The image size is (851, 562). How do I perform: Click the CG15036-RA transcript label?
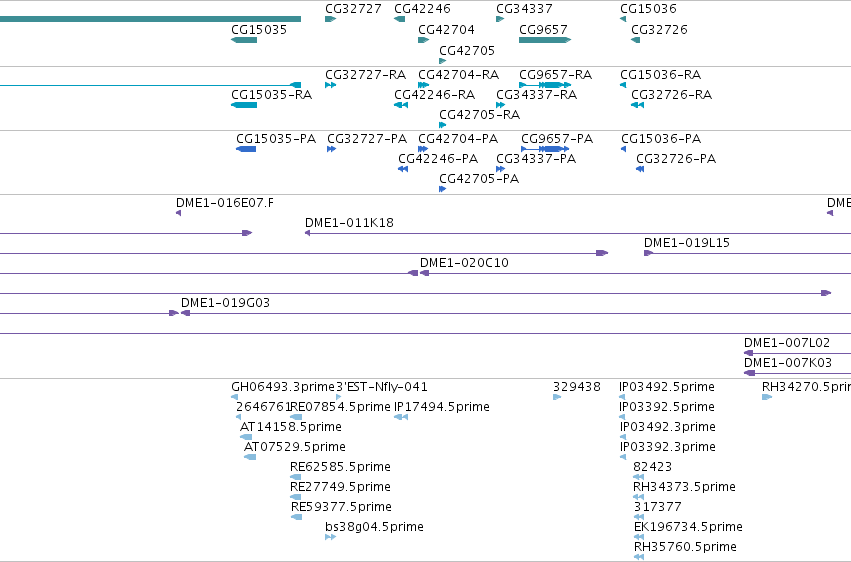661,75
